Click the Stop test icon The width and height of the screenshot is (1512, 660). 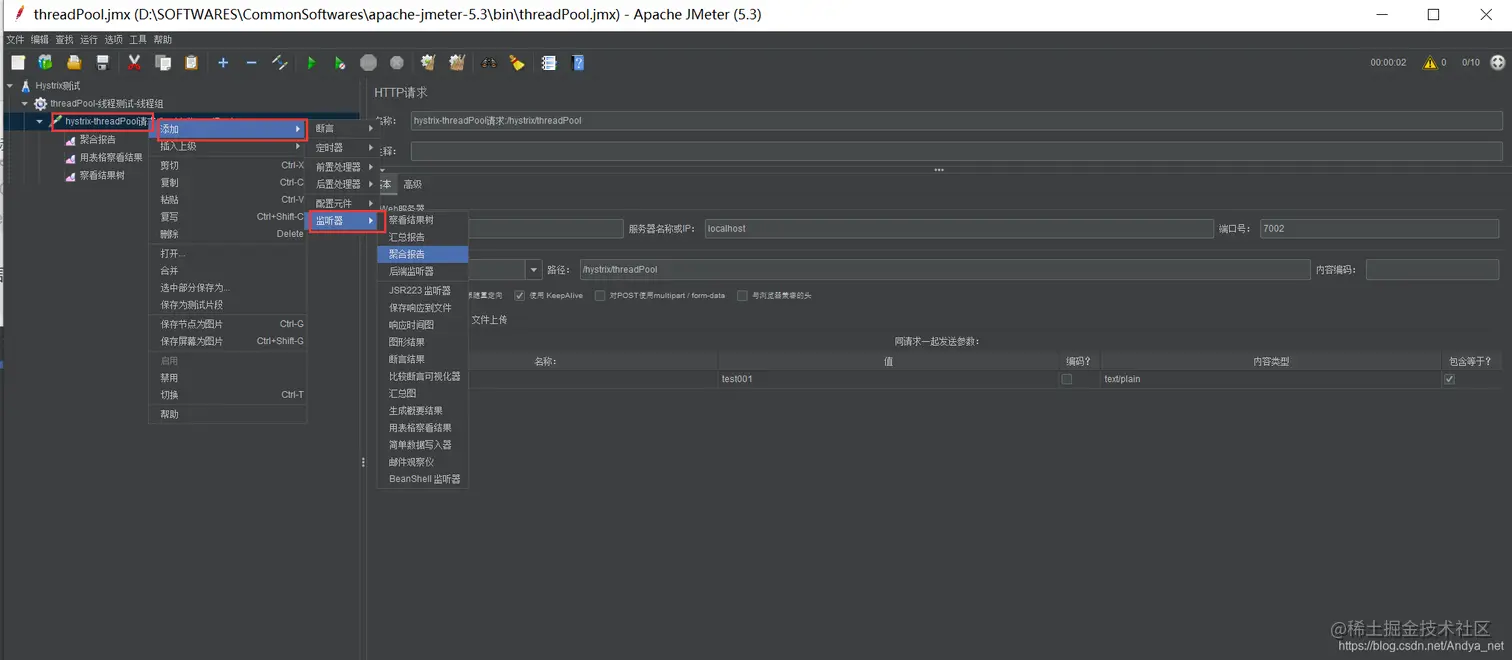pos(368,63)
